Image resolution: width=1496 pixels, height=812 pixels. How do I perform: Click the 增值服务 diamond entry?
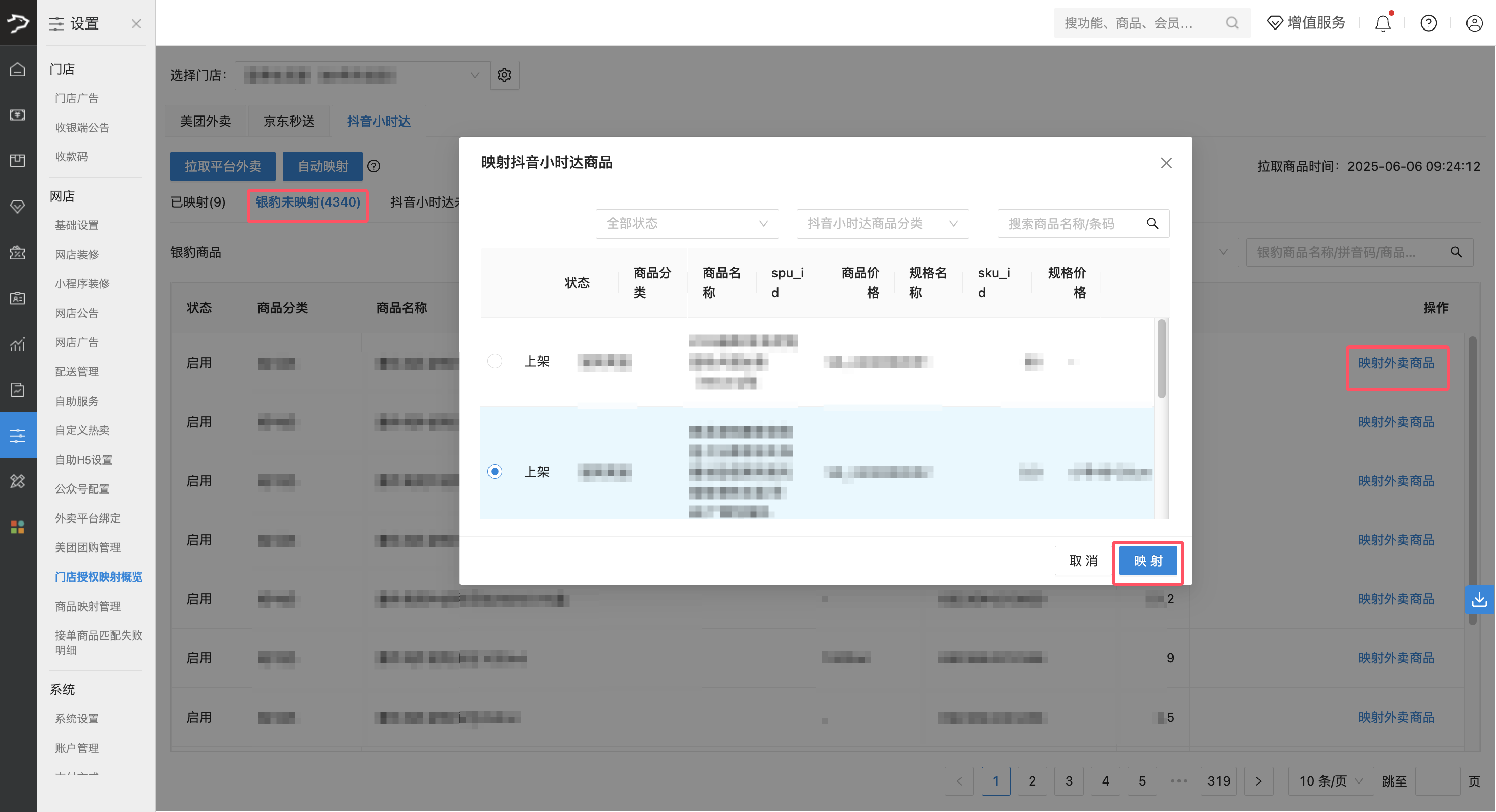[x=1306, y=23]
